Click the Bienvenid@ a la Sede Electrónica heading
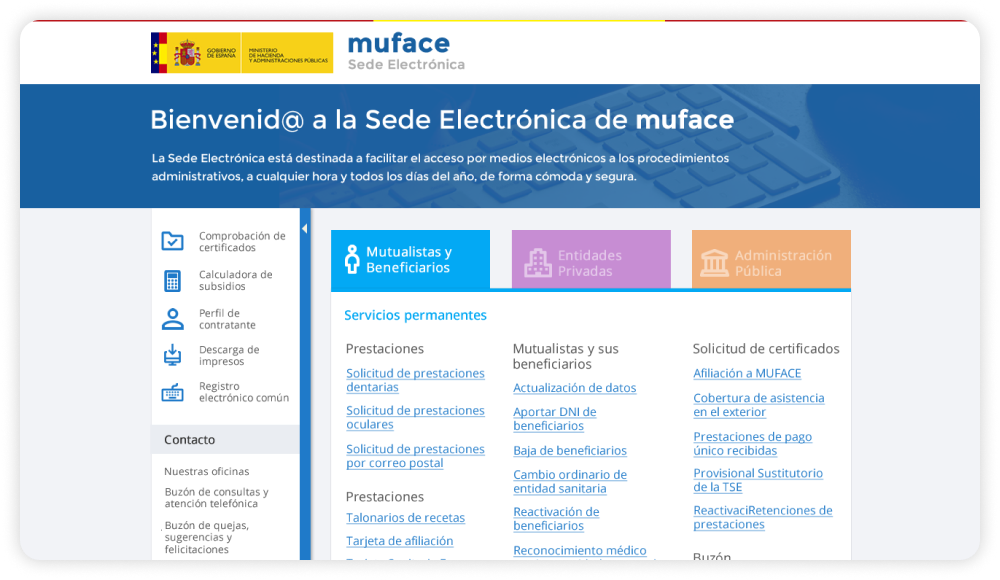1000x580 pixels. coord(442,120)
